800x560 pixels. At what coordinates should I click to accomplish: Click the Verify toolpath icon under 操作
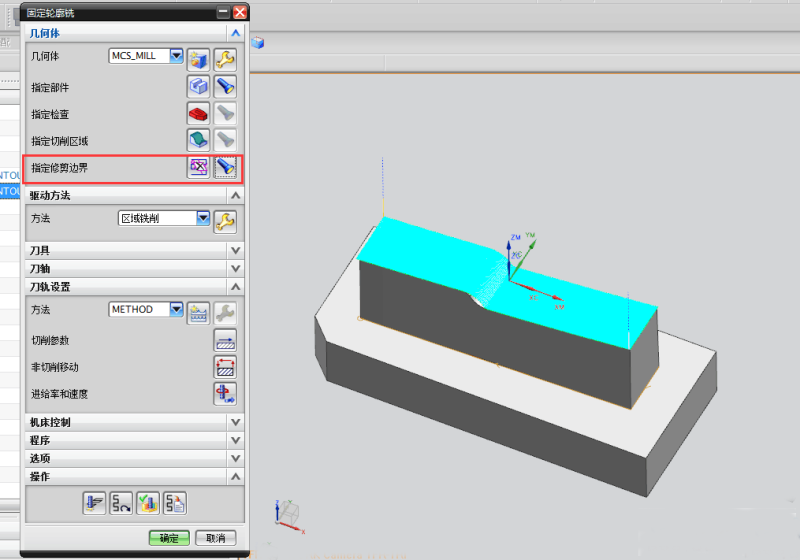(148, 503)
